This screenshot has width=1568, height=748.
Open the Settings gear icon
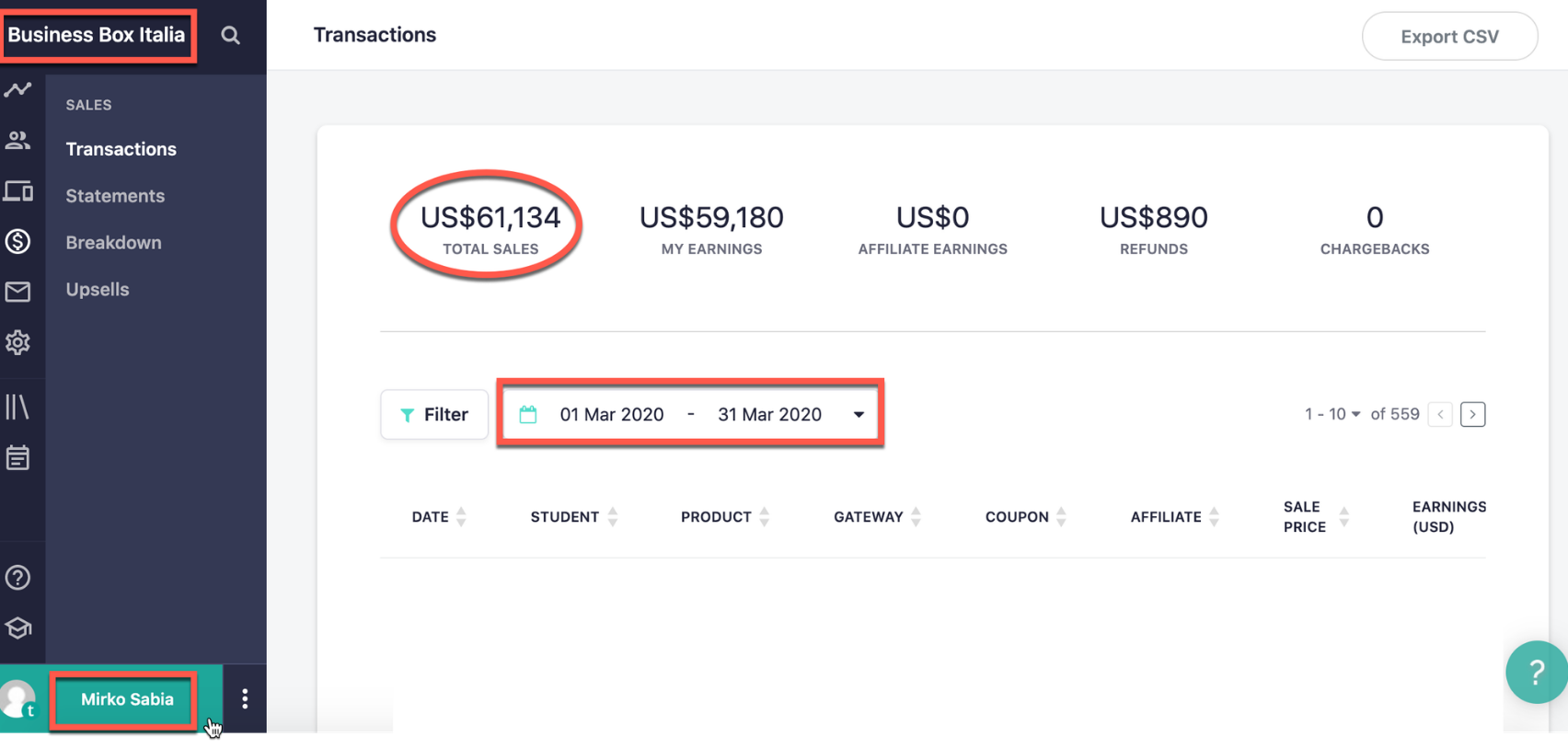(17, 342)
